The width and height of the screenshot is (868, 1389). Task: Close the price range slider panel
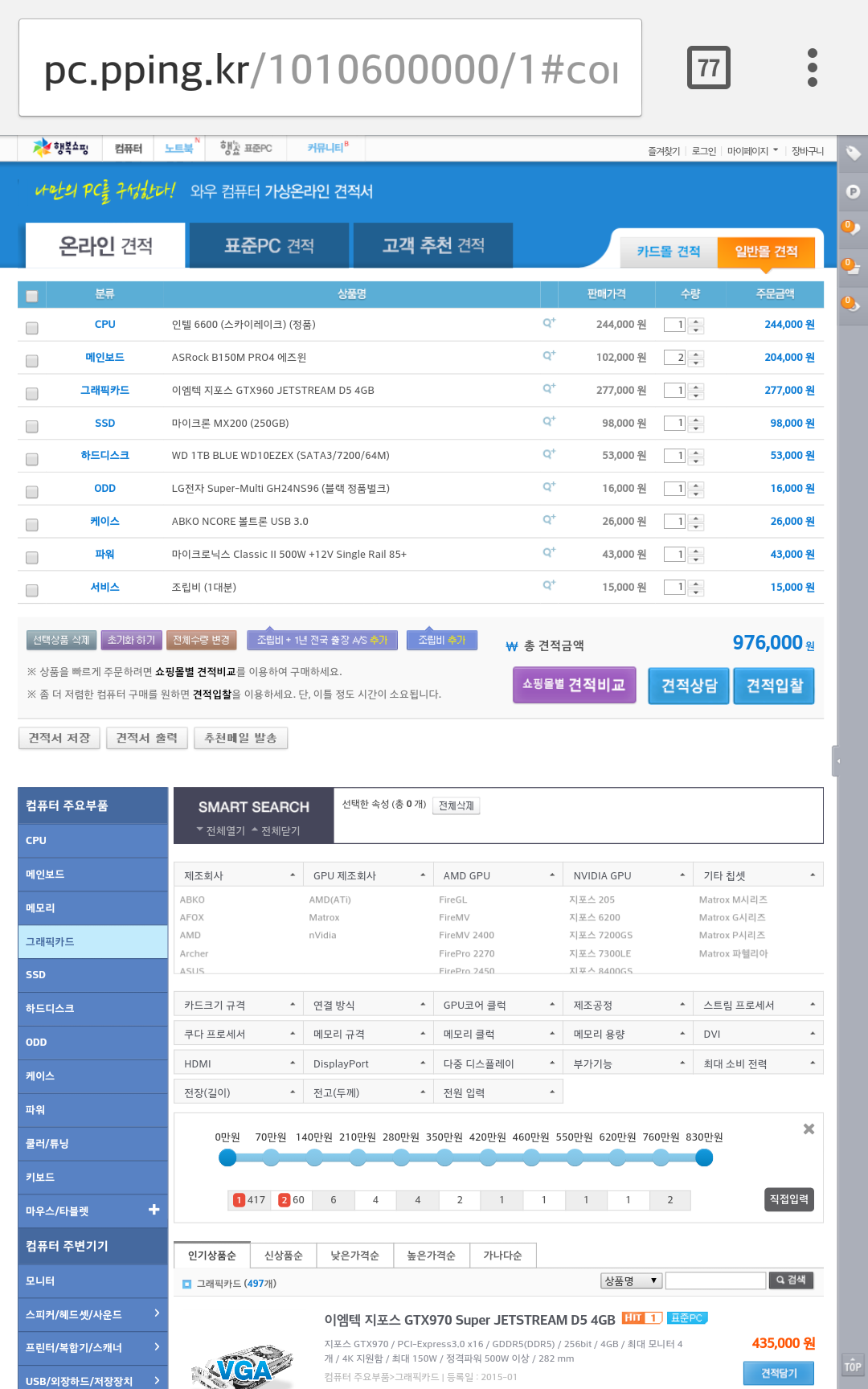tap(809, 1129)
